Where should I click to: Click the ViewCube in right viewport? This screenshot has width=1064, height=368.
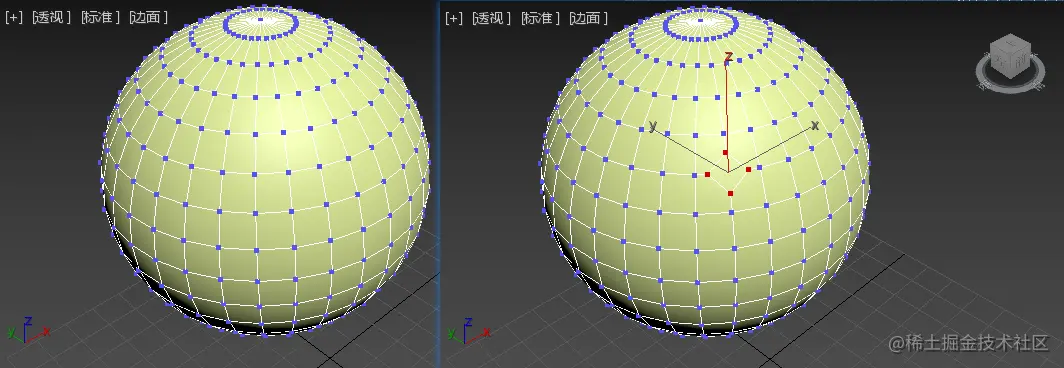pyautogui.click(x=1010, y=57)
